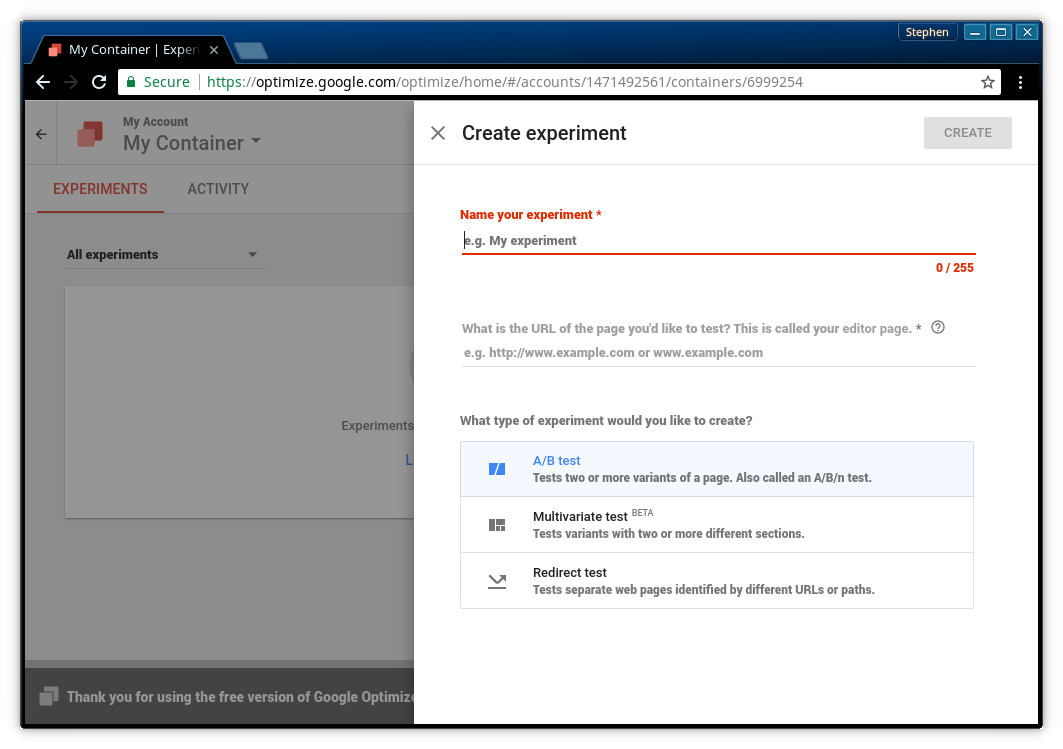Click the Stephen profile button
Screen dimensions: 1063x749
pos(927,32)
